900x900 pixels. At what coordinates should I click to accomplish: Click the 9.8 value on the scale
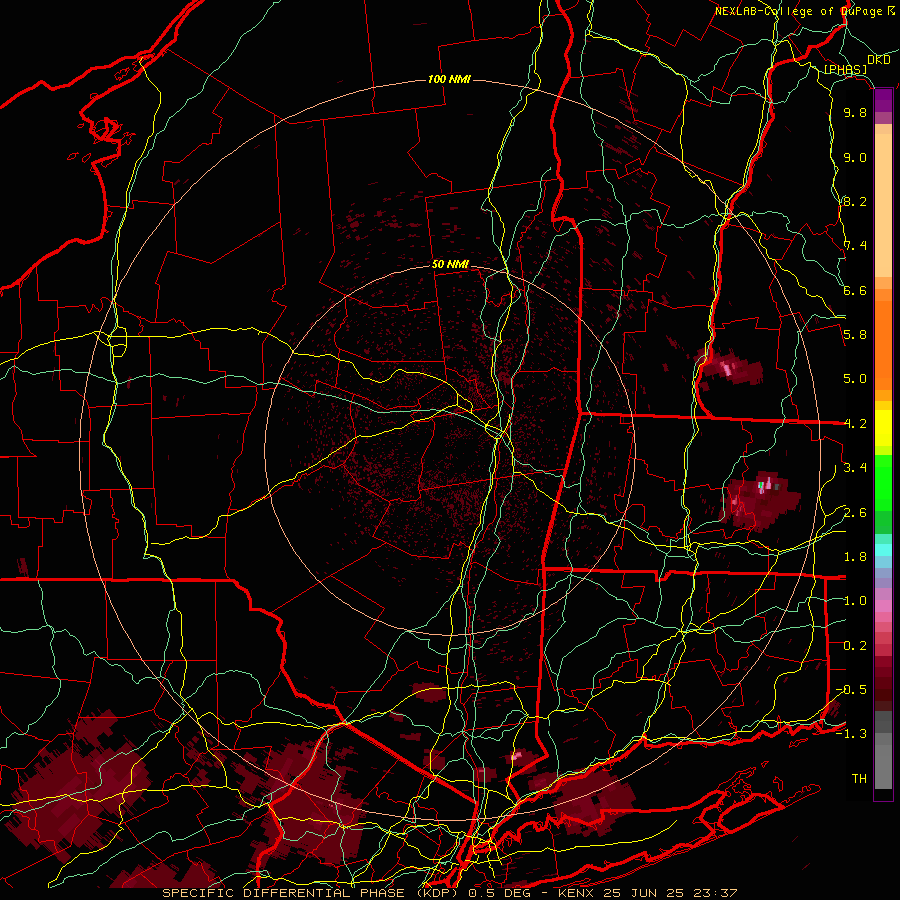tap(855, 112)
